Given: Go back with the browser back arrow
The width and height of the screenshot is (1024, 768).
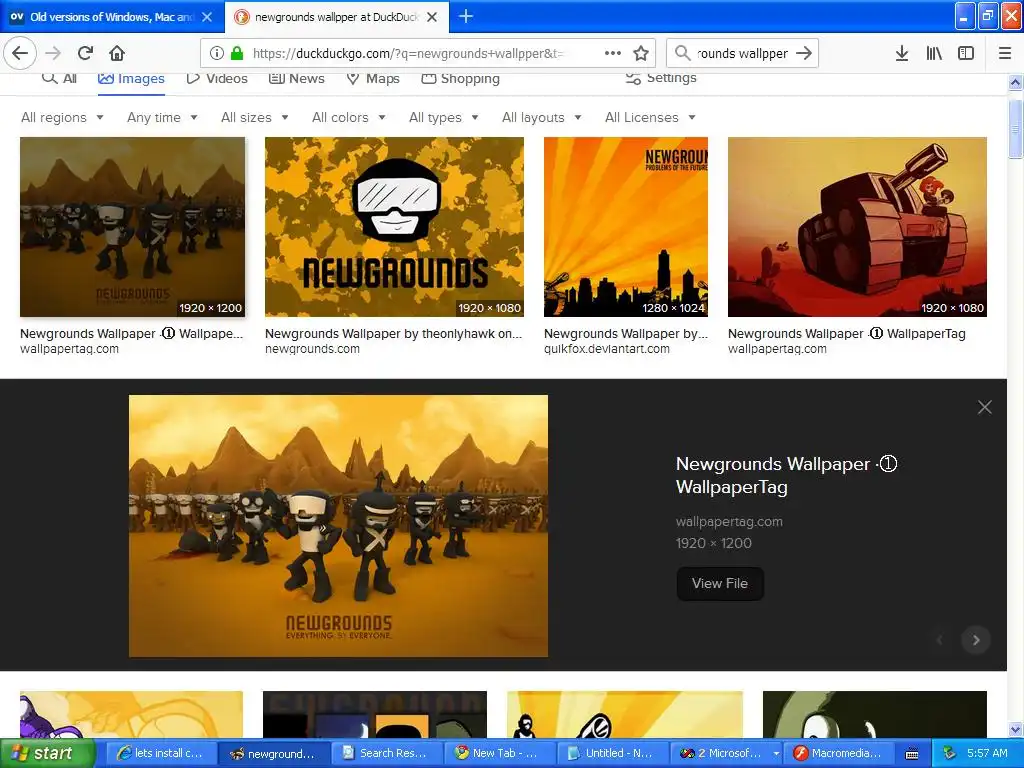Looking at the screenshot, I should coord(20,53).
